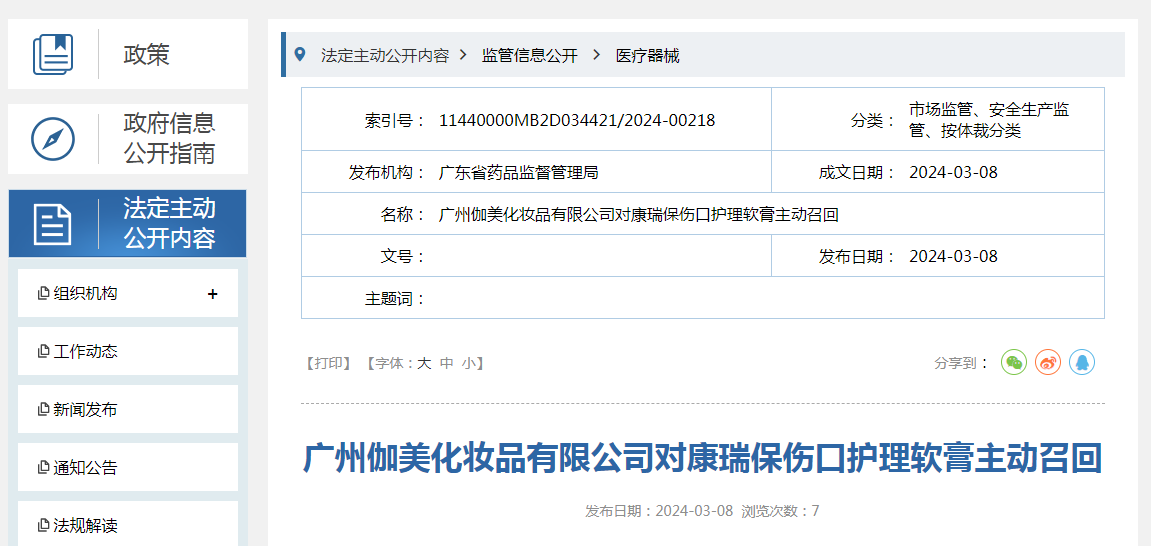Click the 分享到 label
Image resolution: width=1151 pixels, height=546 pixels.
click(962, 363)
